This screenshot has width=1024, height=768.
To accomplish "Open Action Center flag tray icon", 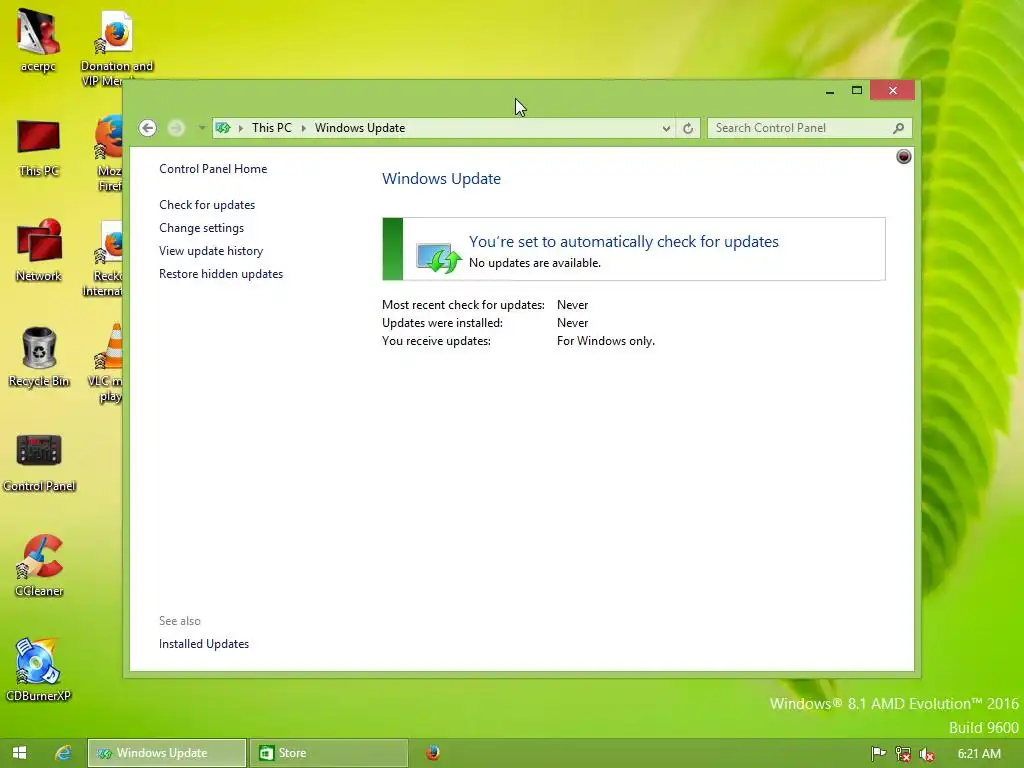I will (x=878, y=754).
